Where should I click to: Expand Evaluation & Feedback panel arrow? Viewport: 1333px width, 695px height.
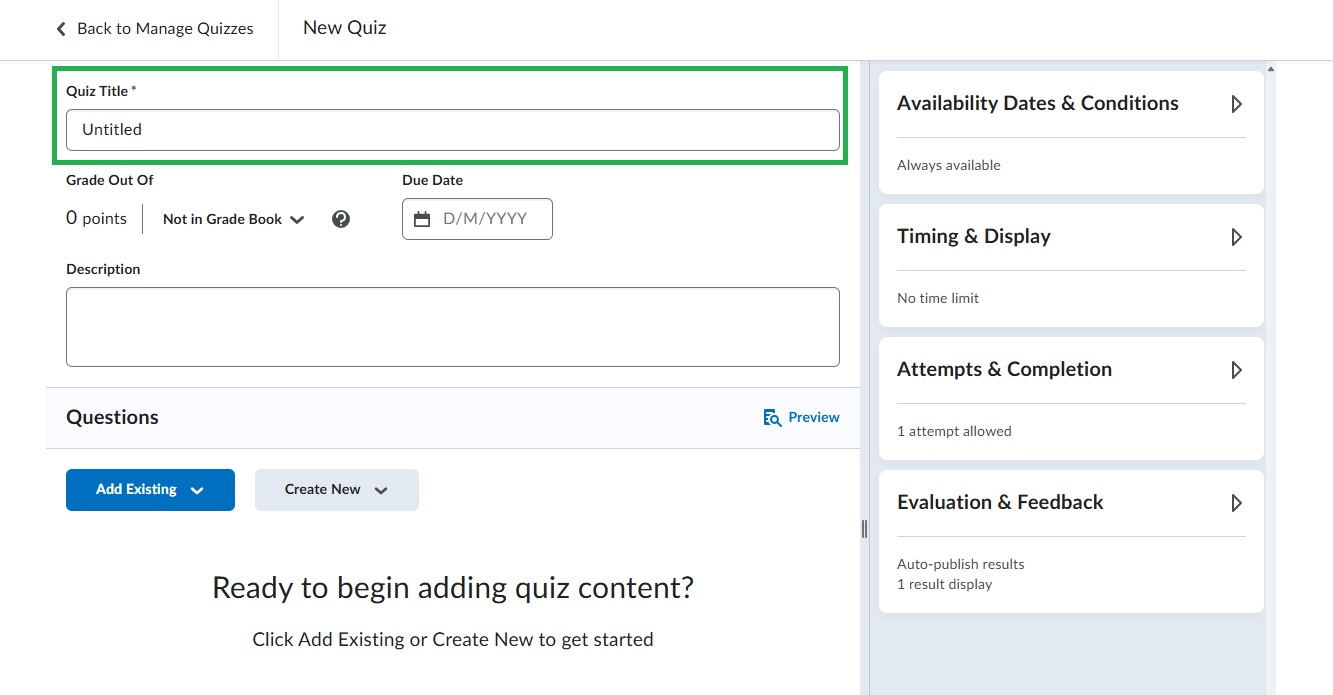1236,503
